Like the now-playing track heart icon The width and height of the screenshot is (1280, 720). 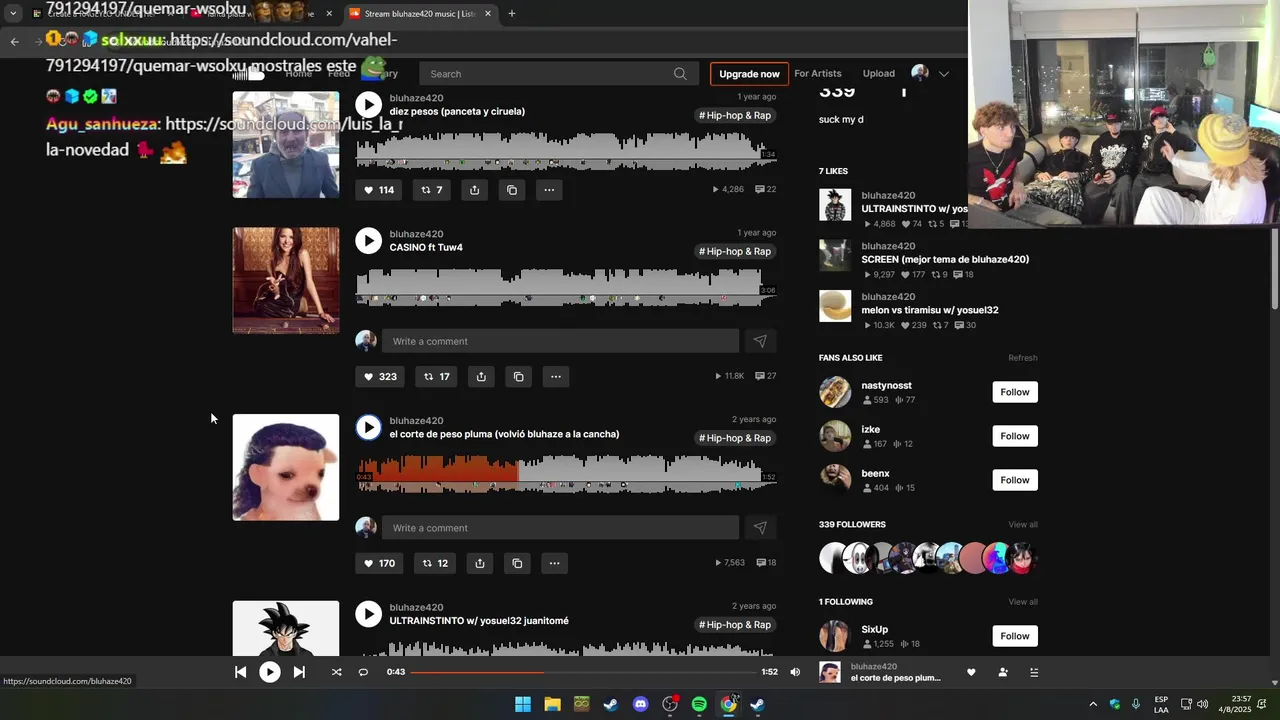coord(971,672)
